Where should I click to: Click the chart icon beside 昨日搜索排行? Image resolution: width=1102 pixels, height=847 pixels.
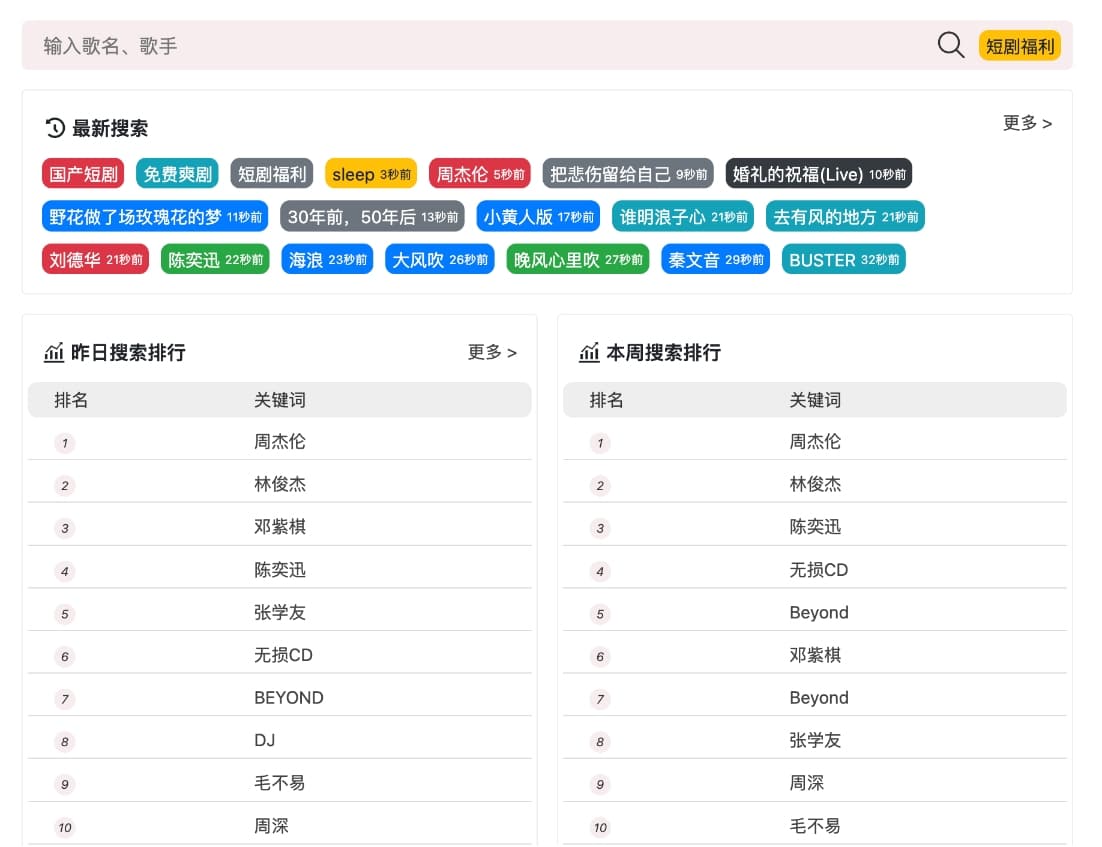[54, 352]
